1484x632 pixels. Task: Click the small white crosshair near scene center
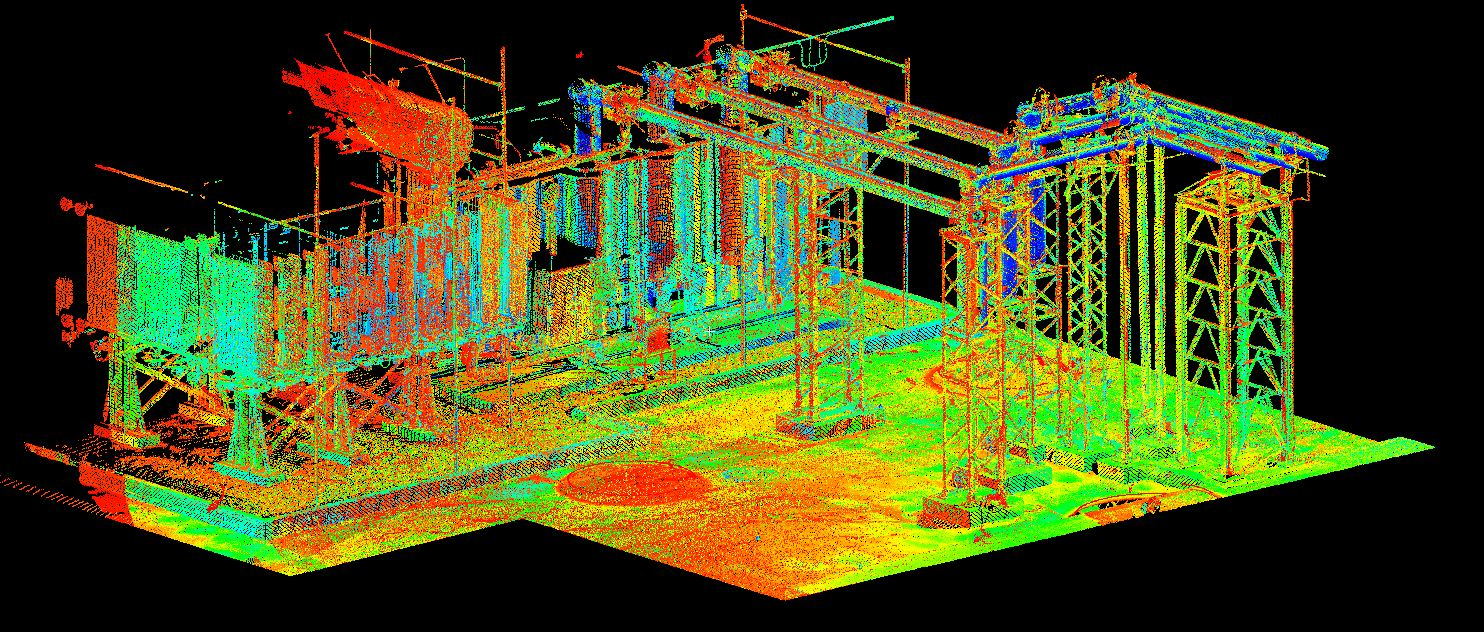(x=711, y=329)
